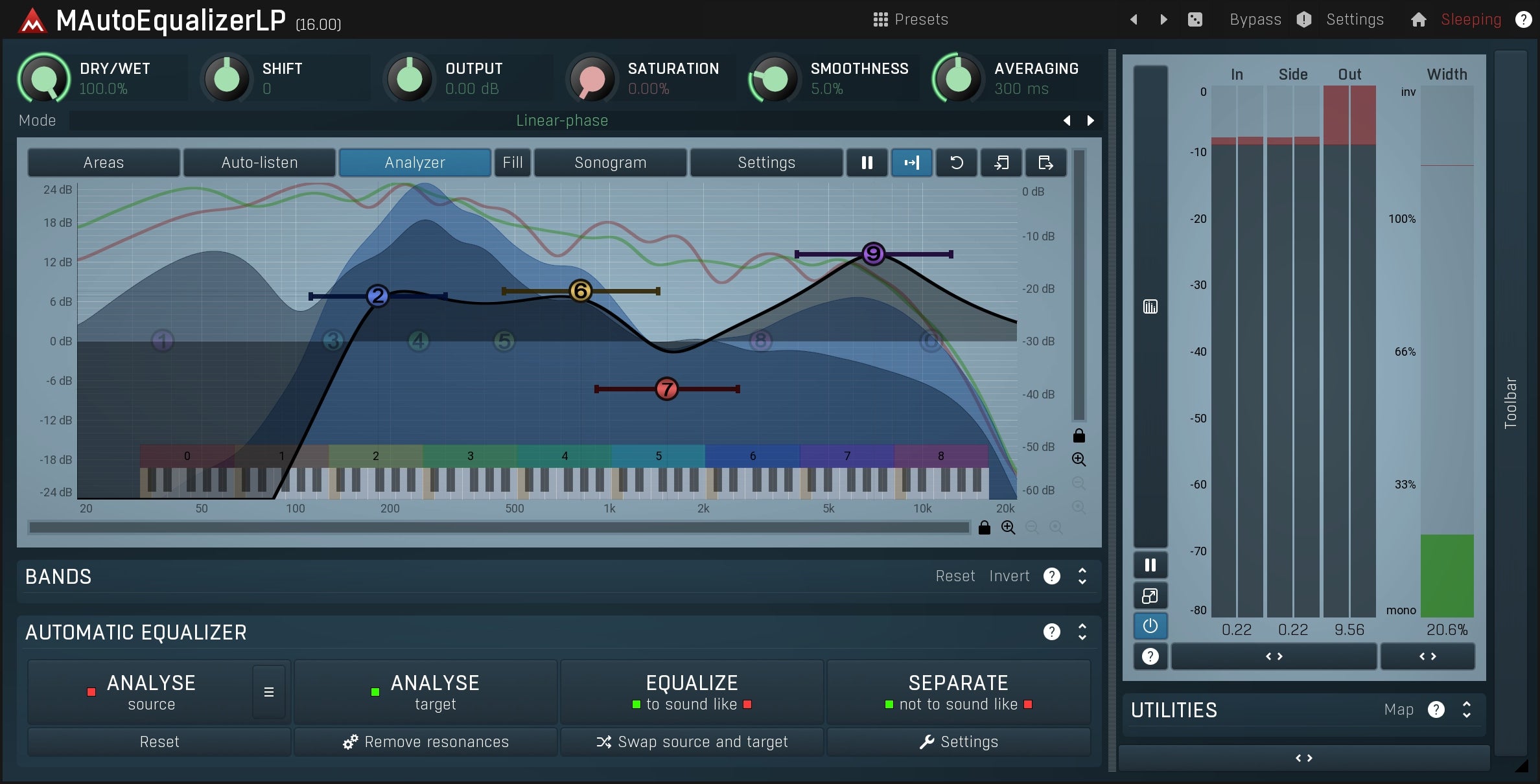Collapse the AUTOMATIC EQUALIZER panel chevron

[1081, 632]
